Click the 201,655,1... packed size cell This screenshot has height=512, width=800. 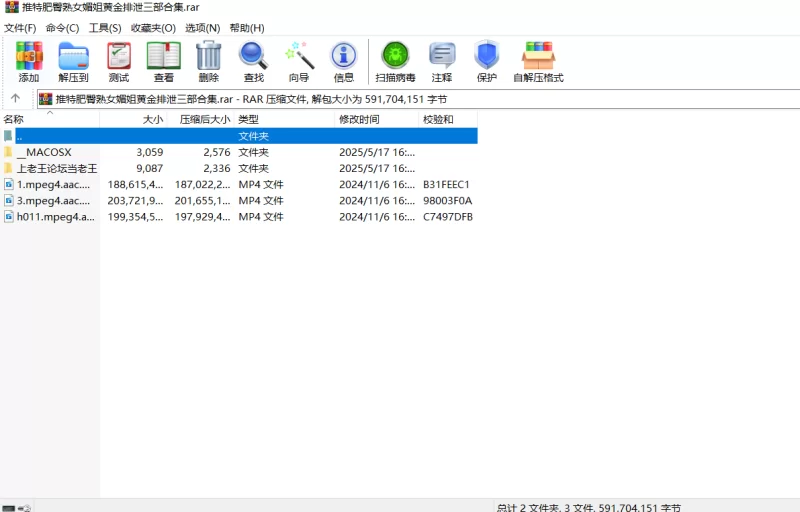point(203,201)
